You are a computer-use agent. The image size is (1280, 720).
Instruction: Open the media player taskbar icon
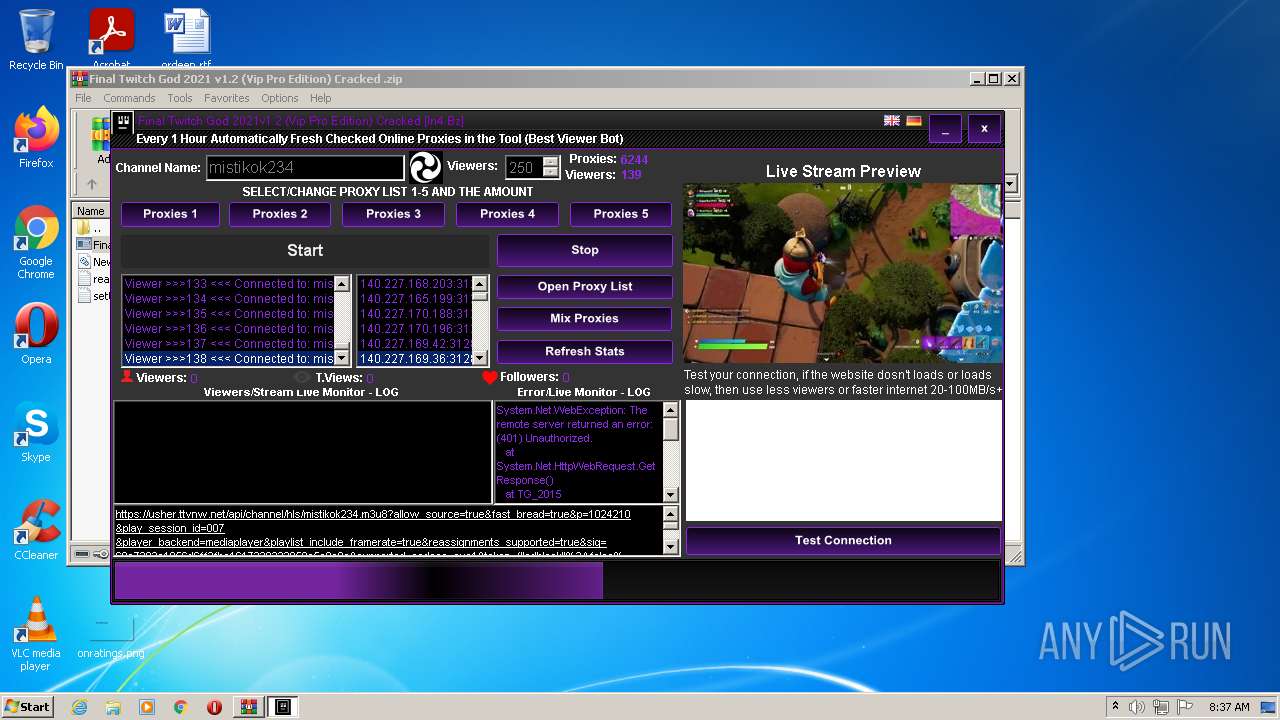click(147, 707)
